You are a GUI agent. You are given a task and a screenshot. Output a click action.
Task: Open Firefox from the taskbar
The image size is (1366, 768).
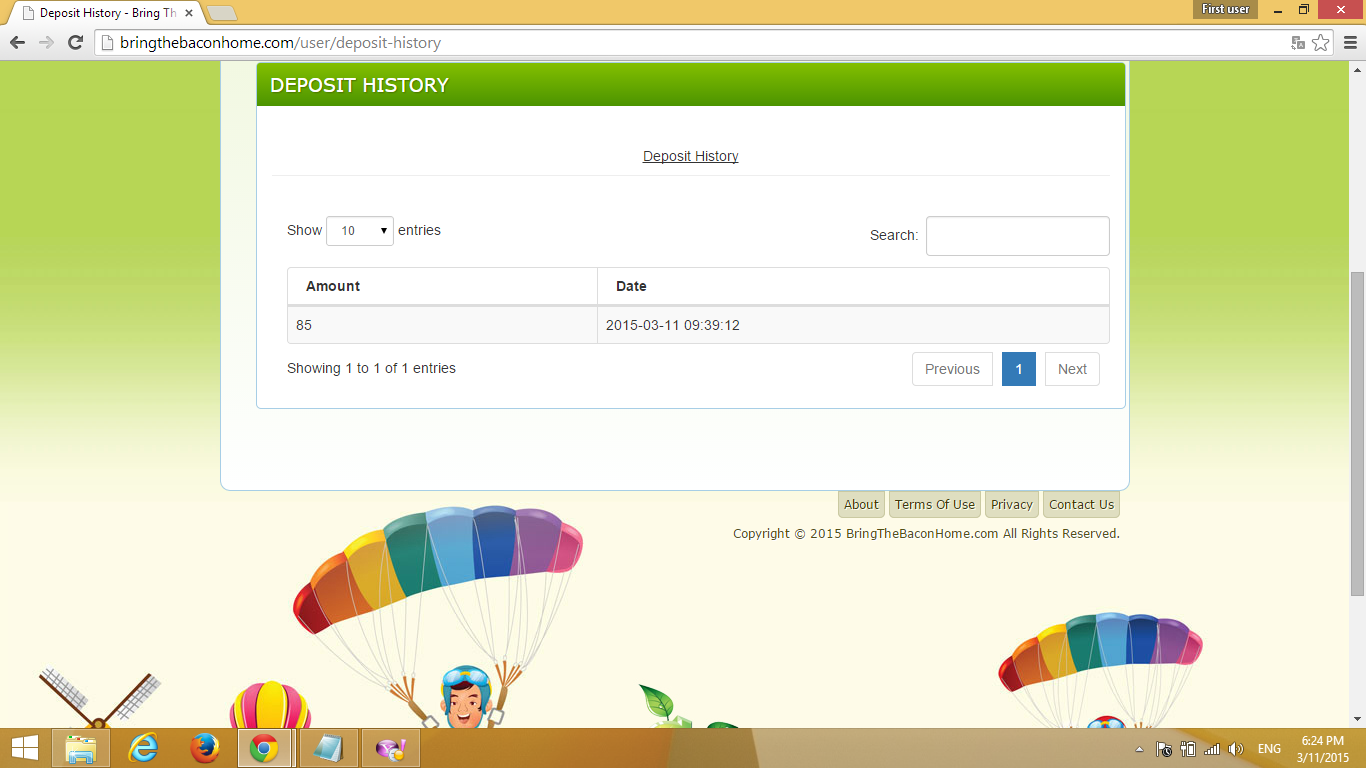point(204,747)
